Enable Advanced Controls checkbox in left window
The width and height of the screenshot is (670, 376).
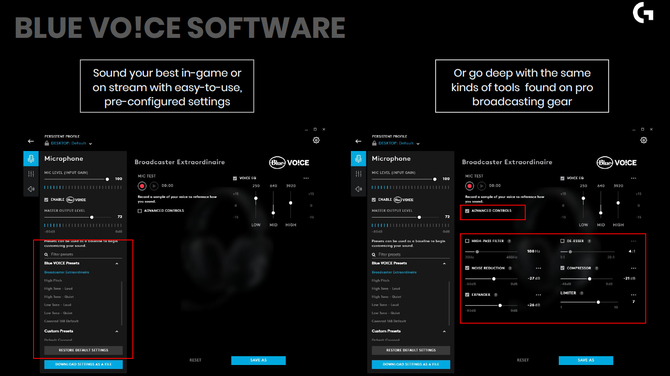click(x=140, y=211)
